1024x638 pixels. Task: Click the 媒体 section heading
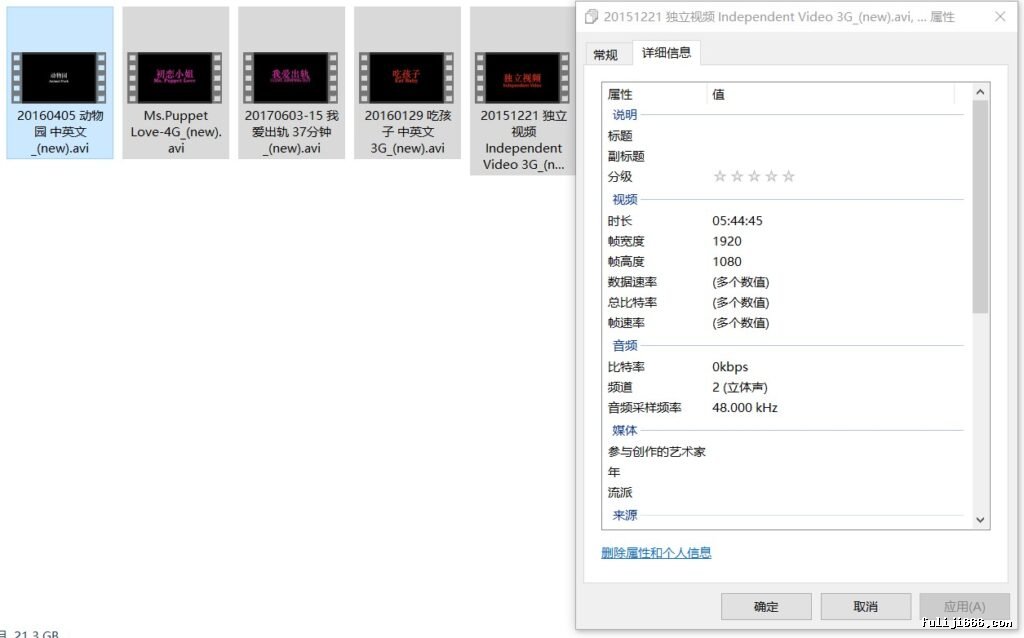(x=624, y=430)
